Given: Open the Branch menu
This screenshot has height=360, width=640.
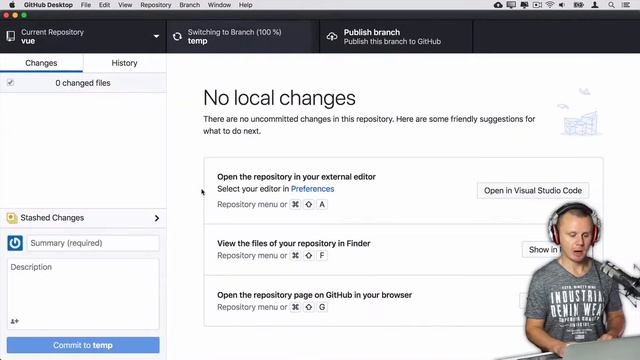Looking at the screenshot, I should click(189, 5).
